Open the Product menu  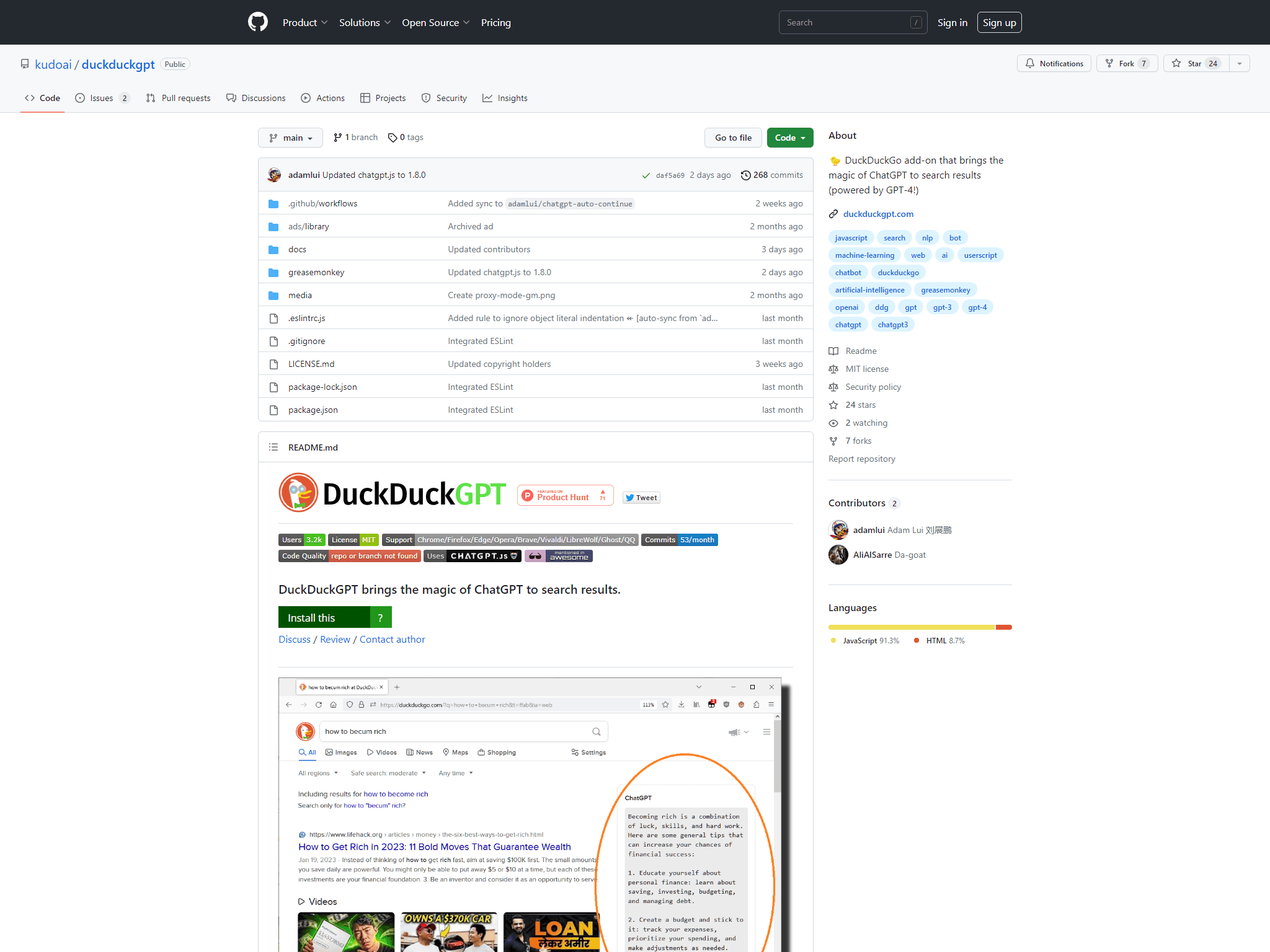tap(304, 22)
